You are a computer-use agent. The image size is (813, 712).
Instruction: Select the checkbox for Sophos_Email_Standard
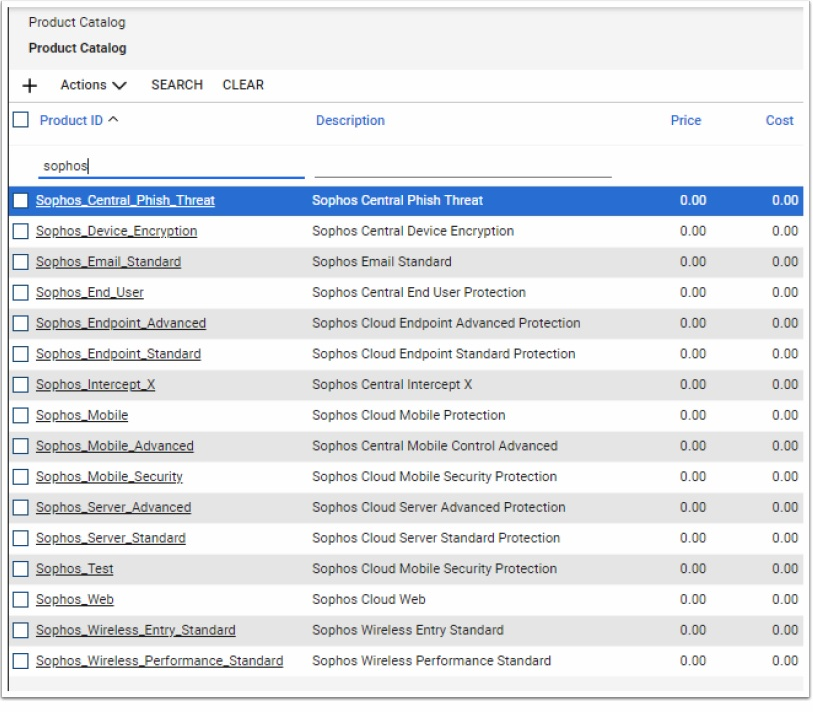tap(21, 262)
